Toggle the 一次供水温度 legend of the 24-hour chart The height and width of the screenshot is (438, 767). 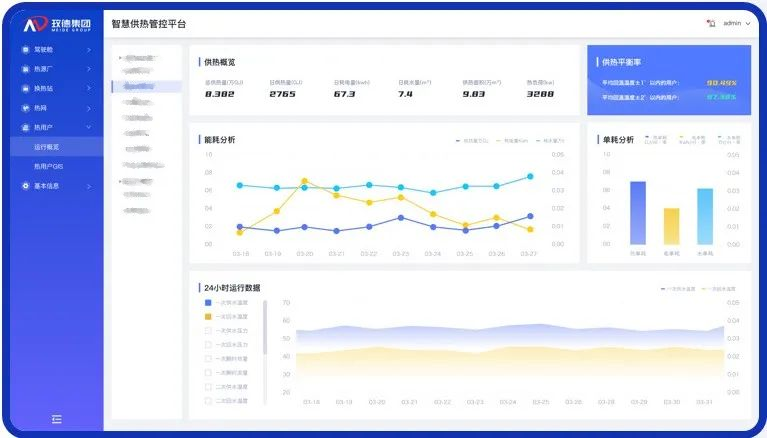point(678,289)
